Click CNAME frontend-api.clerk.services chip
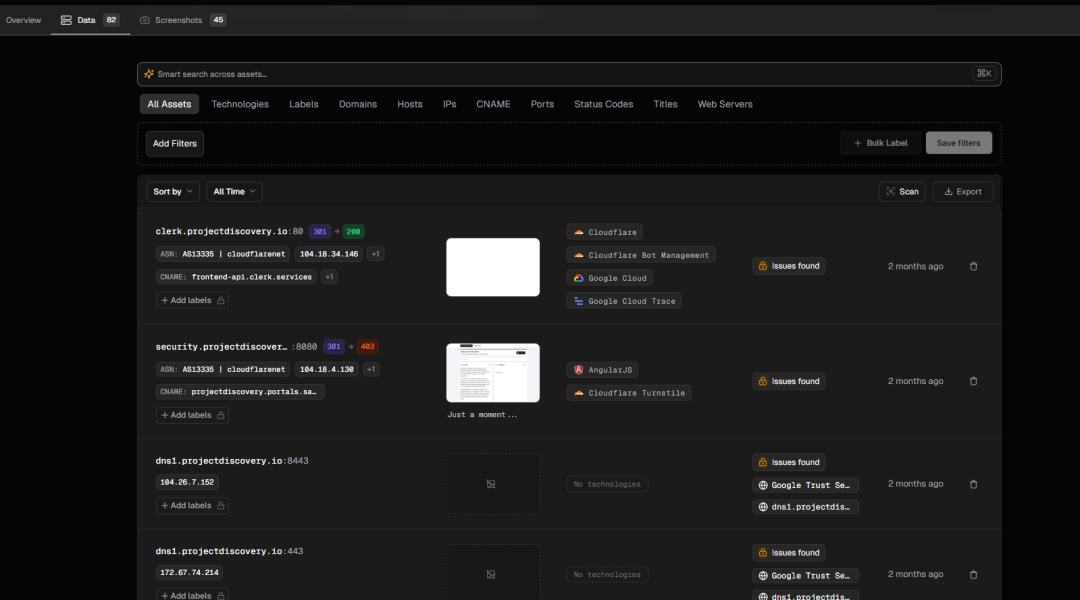1080x600 pixels. tap(236, 277)
